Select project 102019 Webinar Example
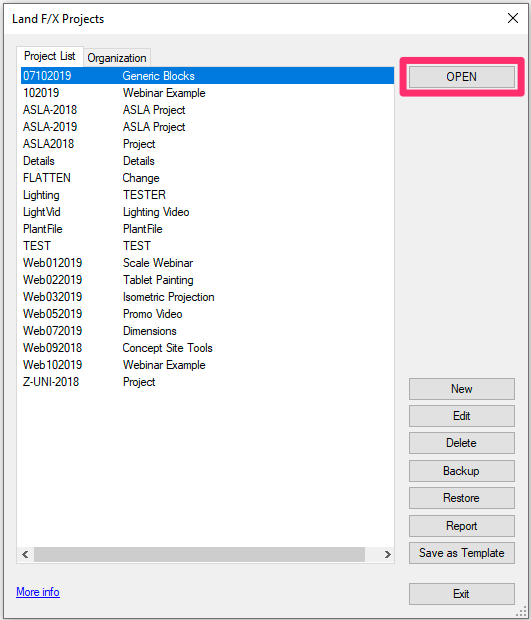Screen dimensions: 531x620 207,93
